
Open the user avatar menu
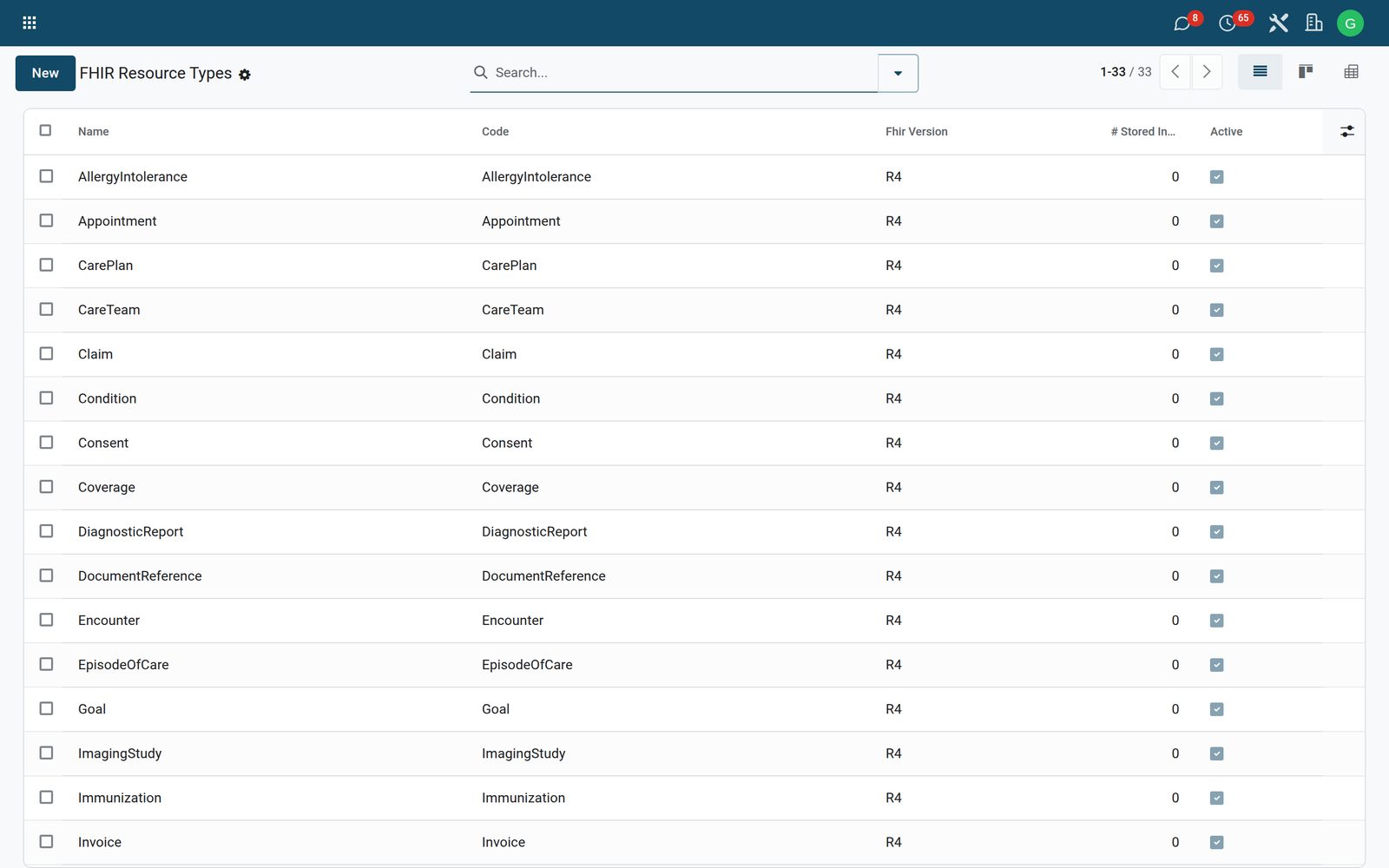point(1350,23)
